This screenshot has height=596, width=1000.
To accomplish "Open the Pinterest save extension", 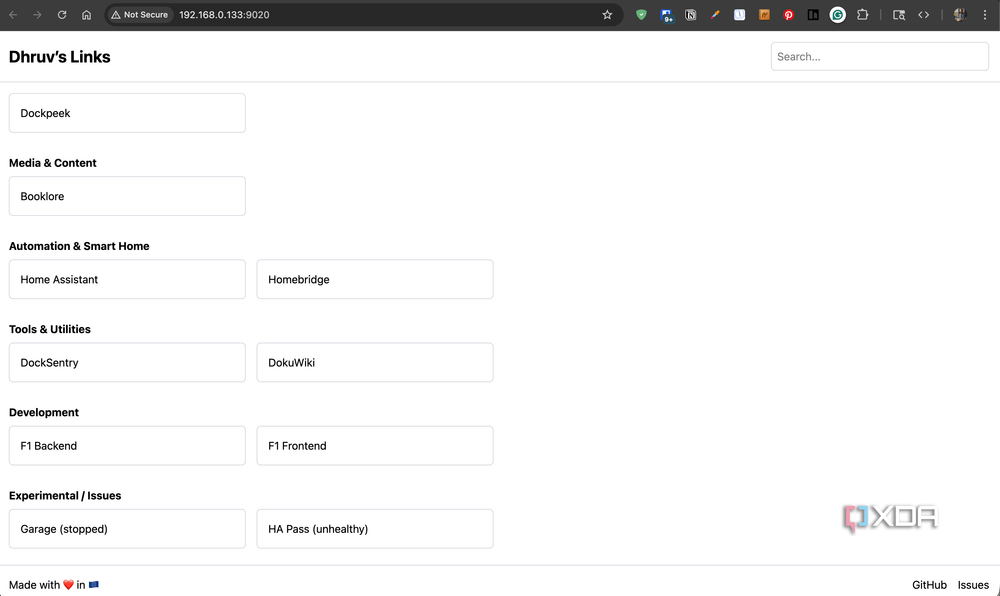I will pos(789,15).
